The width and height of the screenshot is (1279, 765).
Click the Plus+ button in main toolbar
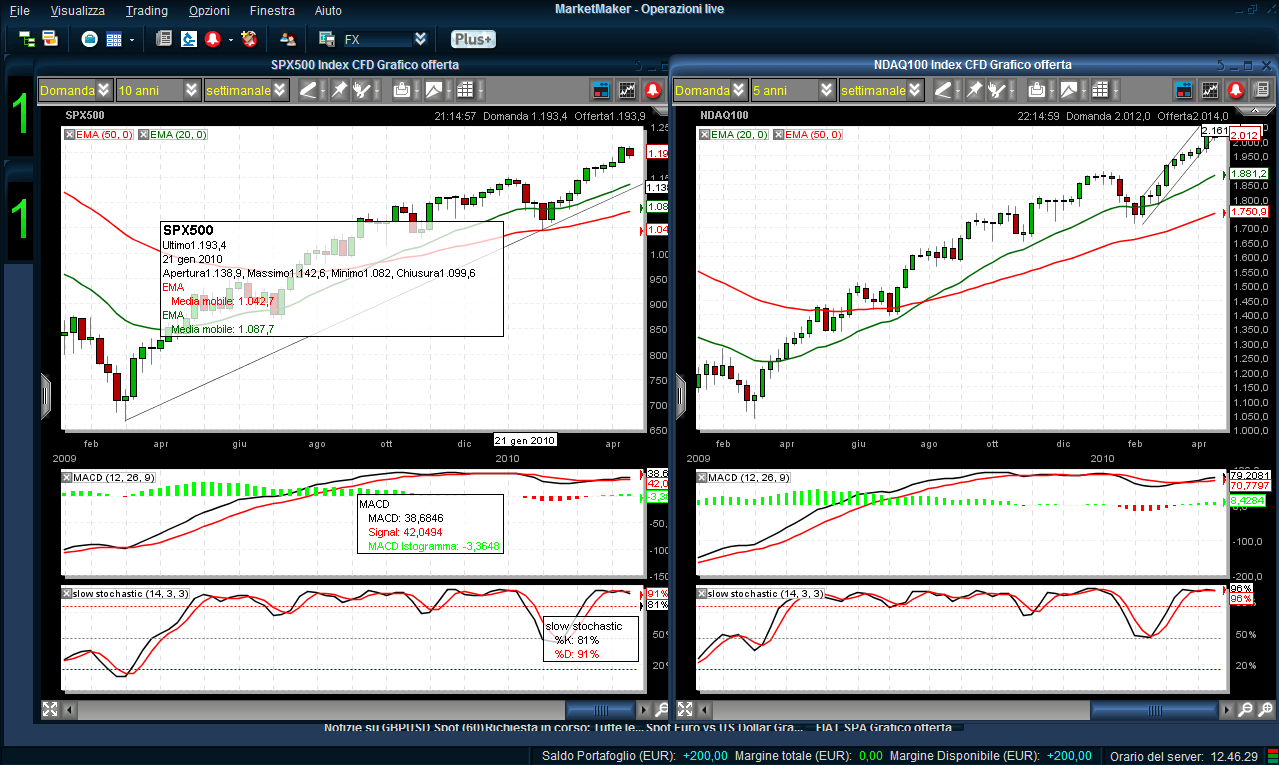click(473, 39)
